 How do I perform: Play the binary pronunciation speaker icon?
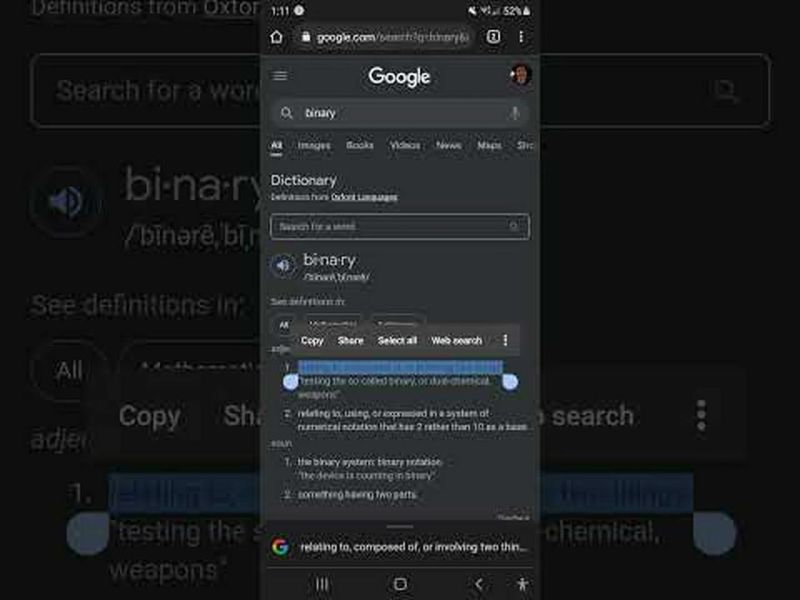tap(283, 265)
